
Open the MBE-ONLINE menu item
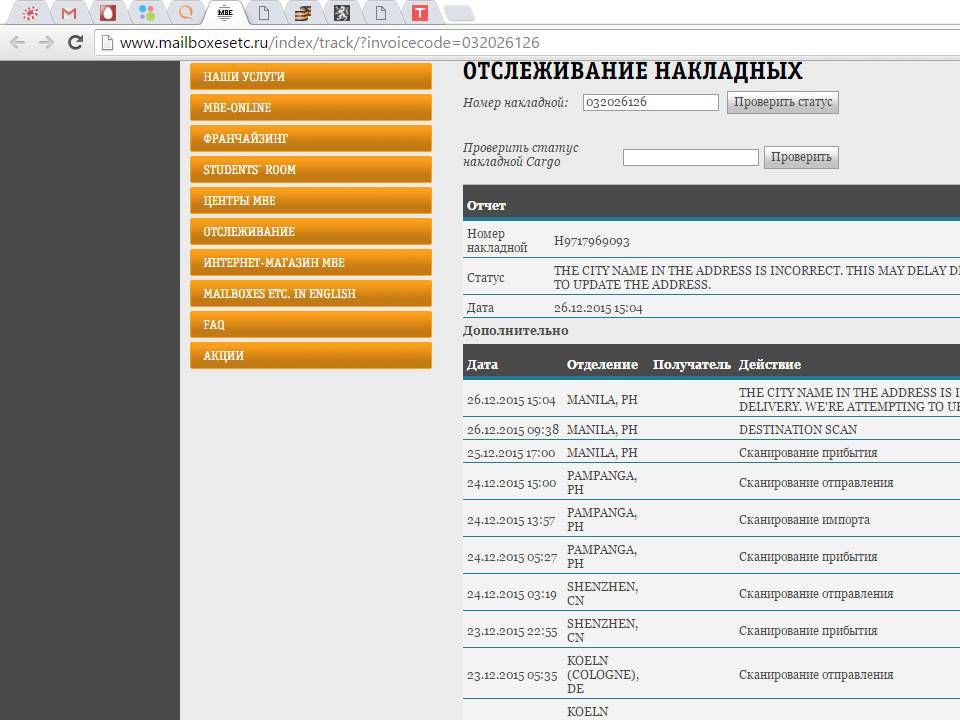tap(310, 108)
